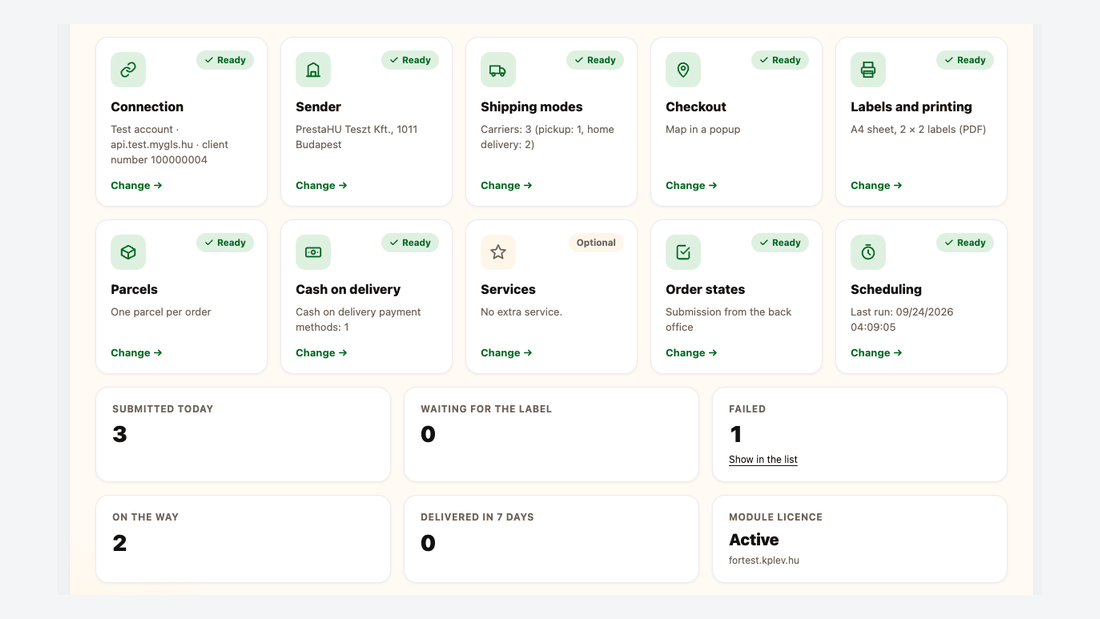Click the Labels and printing printer icon
This screenshot has height=619, width=1100.
tap(868, 69)
